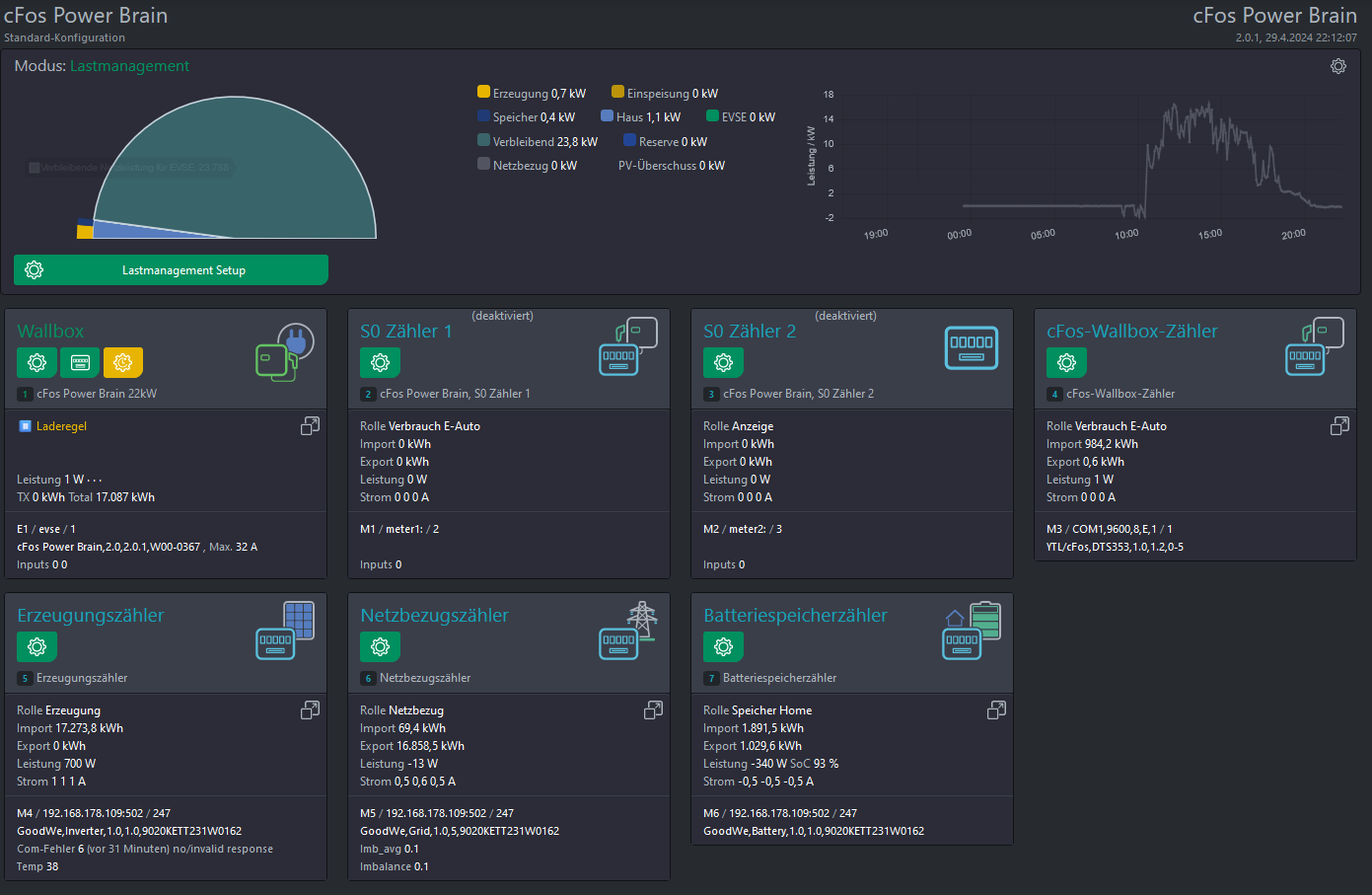
Task: Click the Wallbox meter display icon button
Action: (x=80, y=363)
